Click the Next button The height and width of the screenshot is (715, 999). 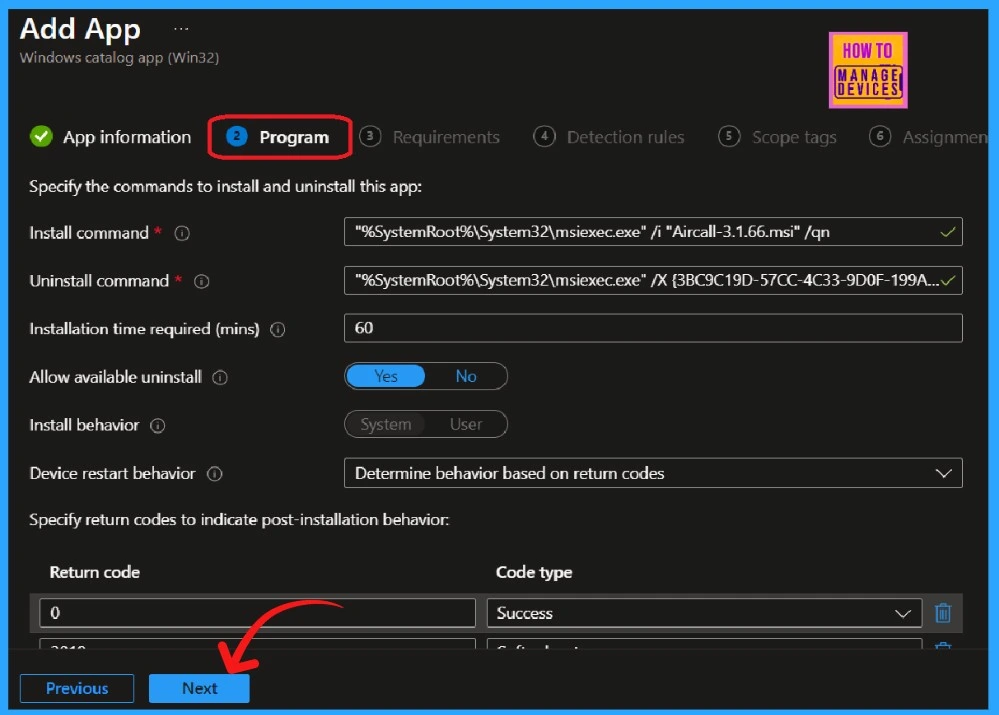click(199, 688)
